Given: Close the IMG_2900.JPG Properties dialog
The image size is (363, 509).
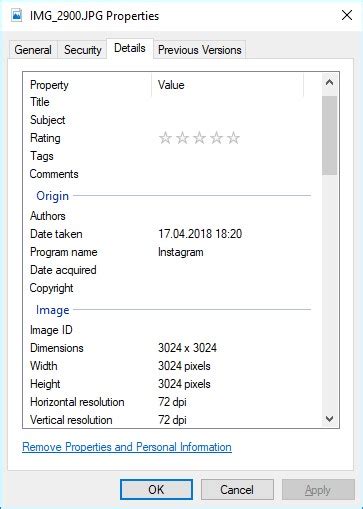Looking at the screenshot, I should [347, 15].
